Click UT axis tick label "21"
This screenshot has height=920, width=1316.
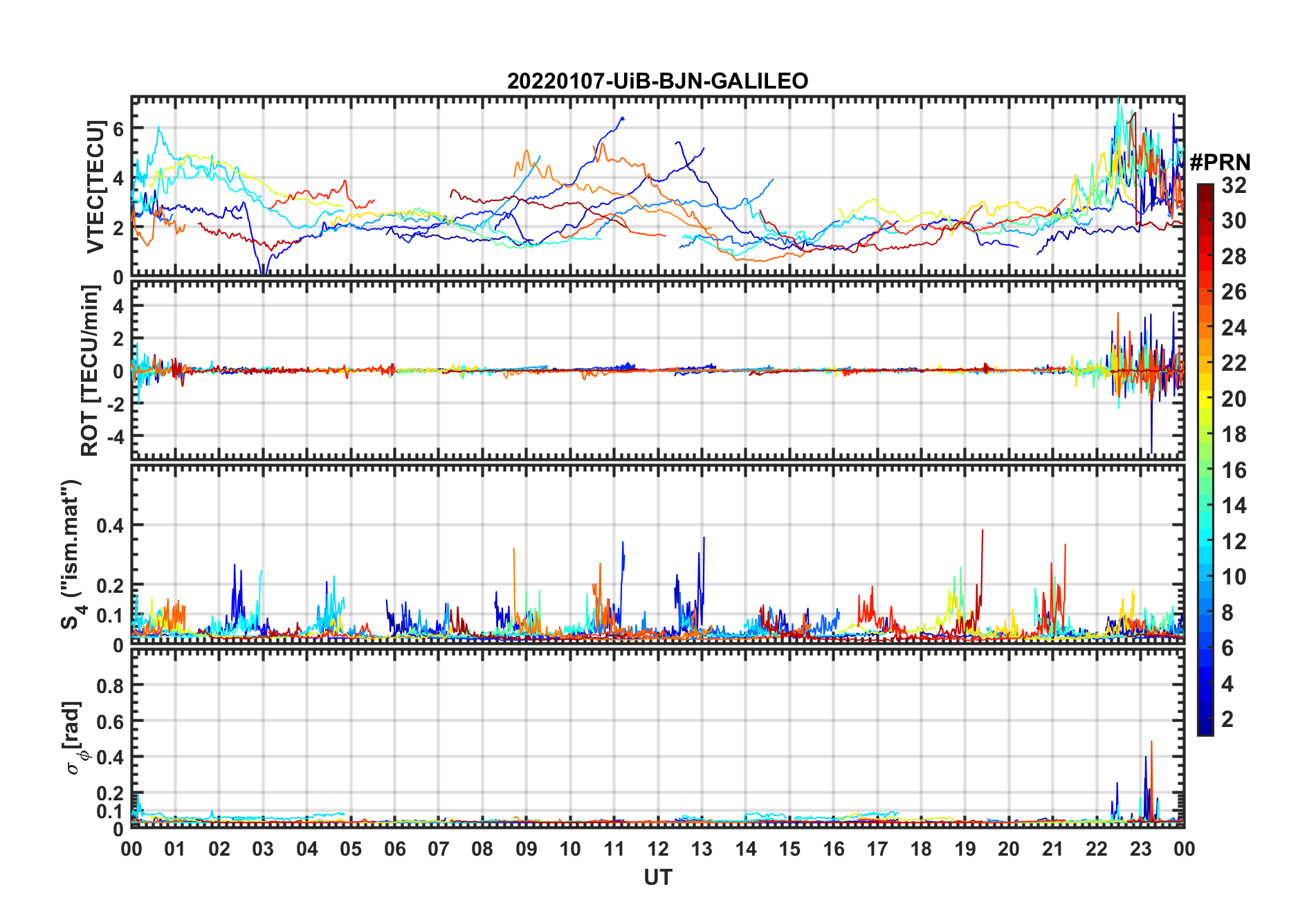coord(1053,849)
